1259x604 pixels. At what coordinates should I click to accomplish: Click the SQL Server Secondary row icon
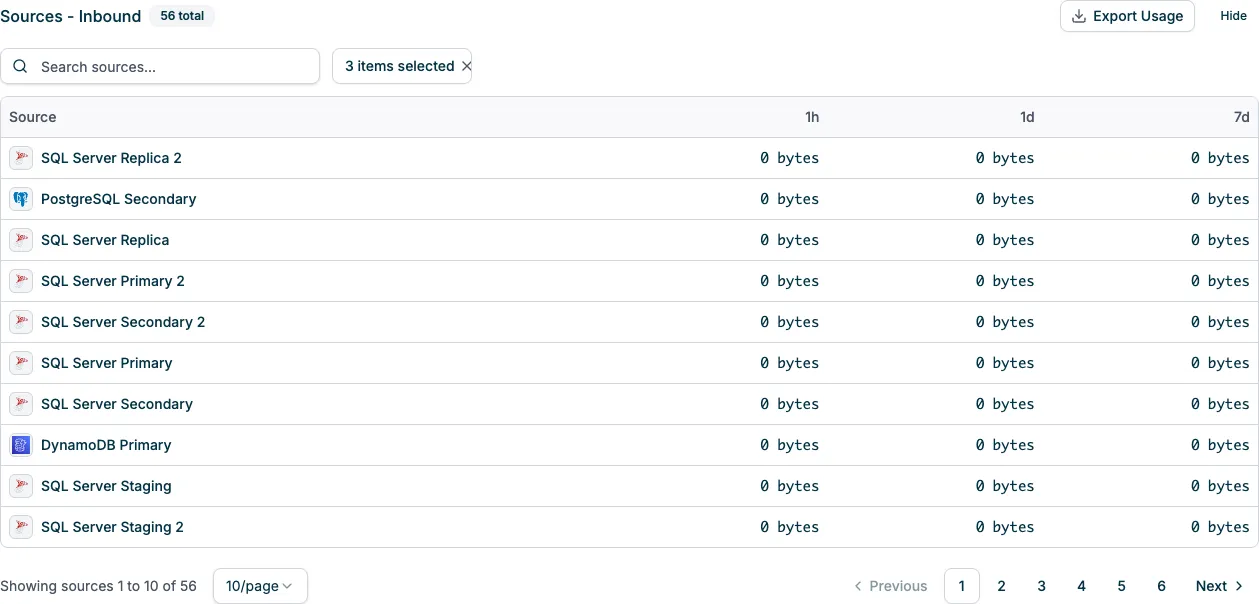pos(21,404)
